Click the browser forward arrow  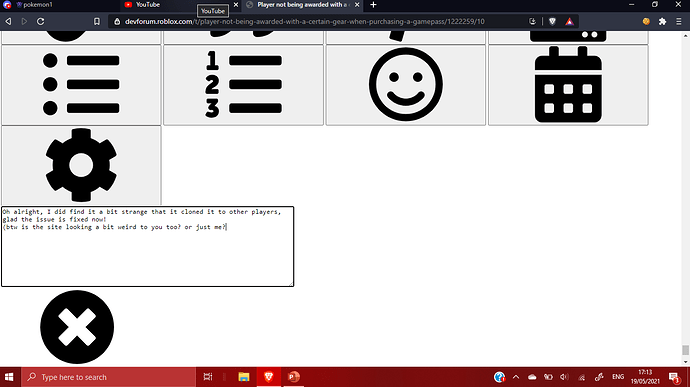click(24, 21)
